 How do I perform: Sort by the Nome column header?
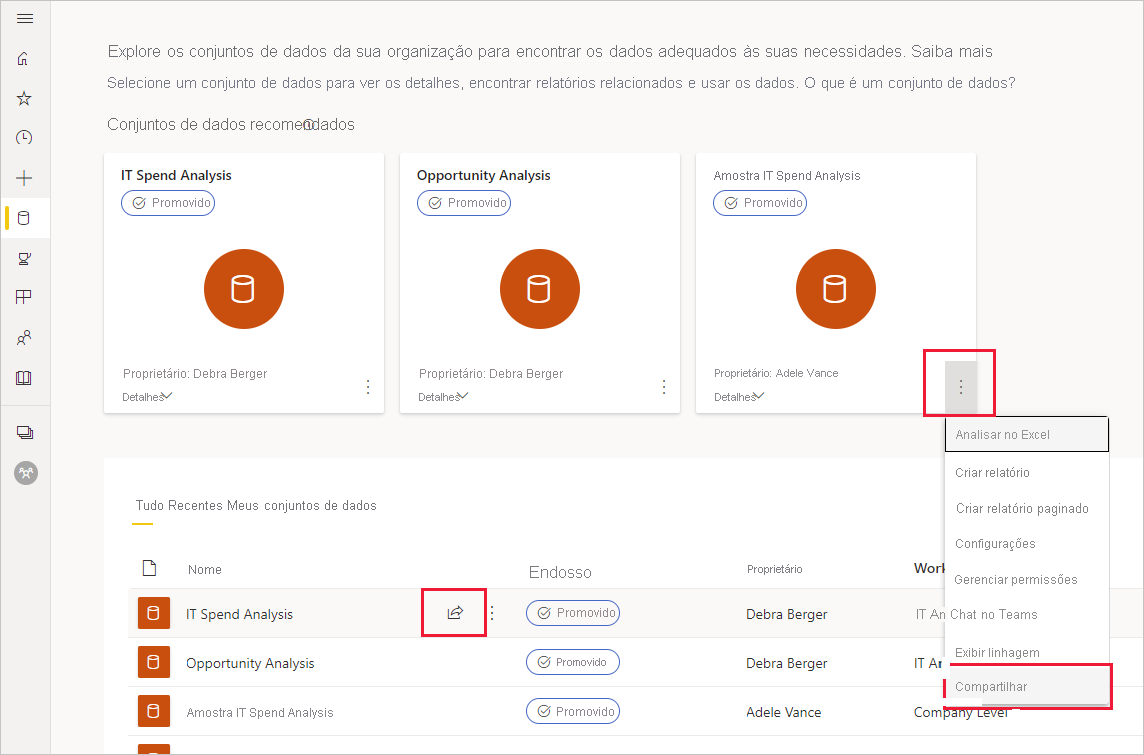click(204, 570)
